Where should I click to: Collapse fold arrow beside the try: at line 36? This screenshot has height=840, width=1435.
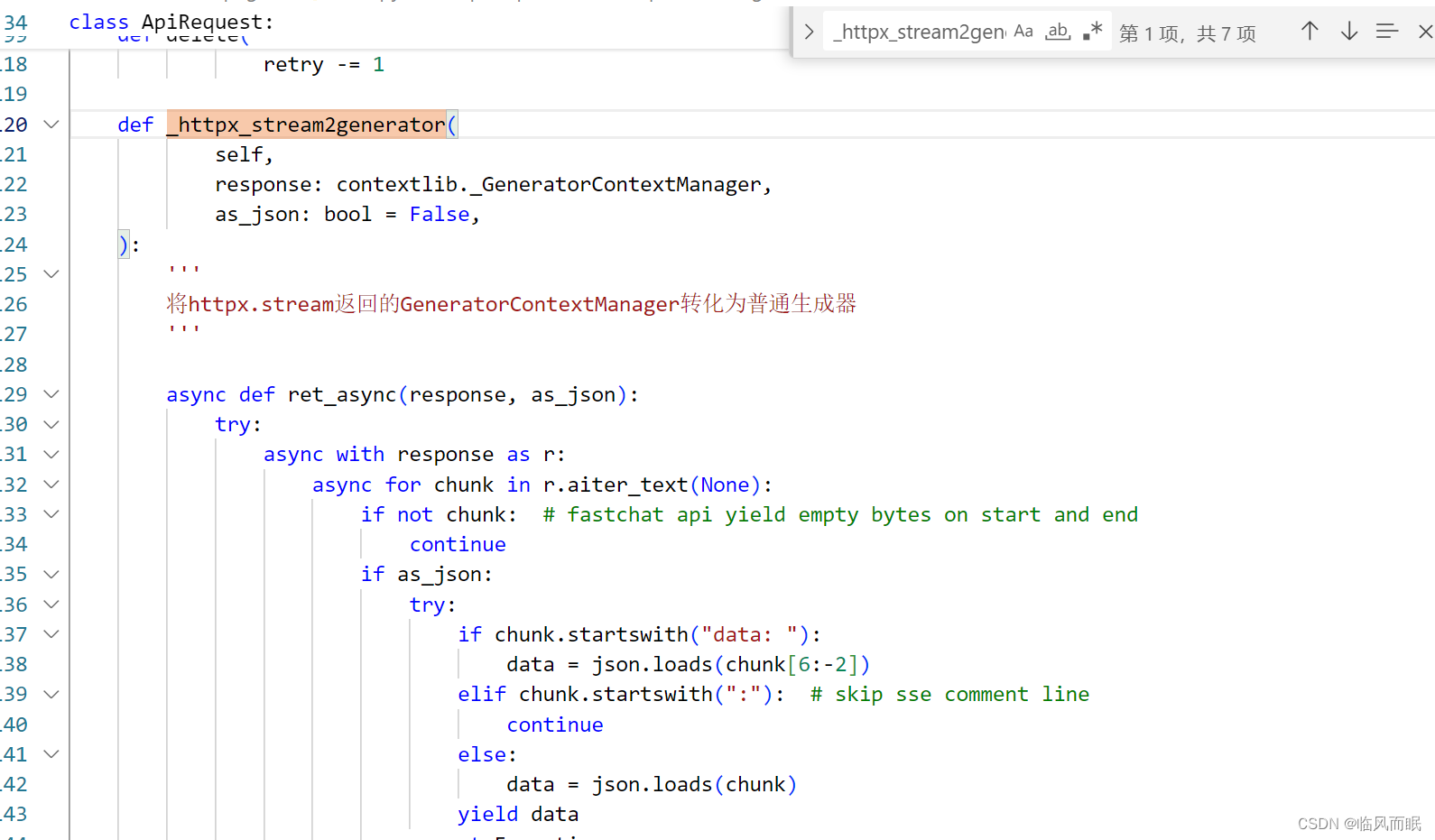(x=51, y=605)
